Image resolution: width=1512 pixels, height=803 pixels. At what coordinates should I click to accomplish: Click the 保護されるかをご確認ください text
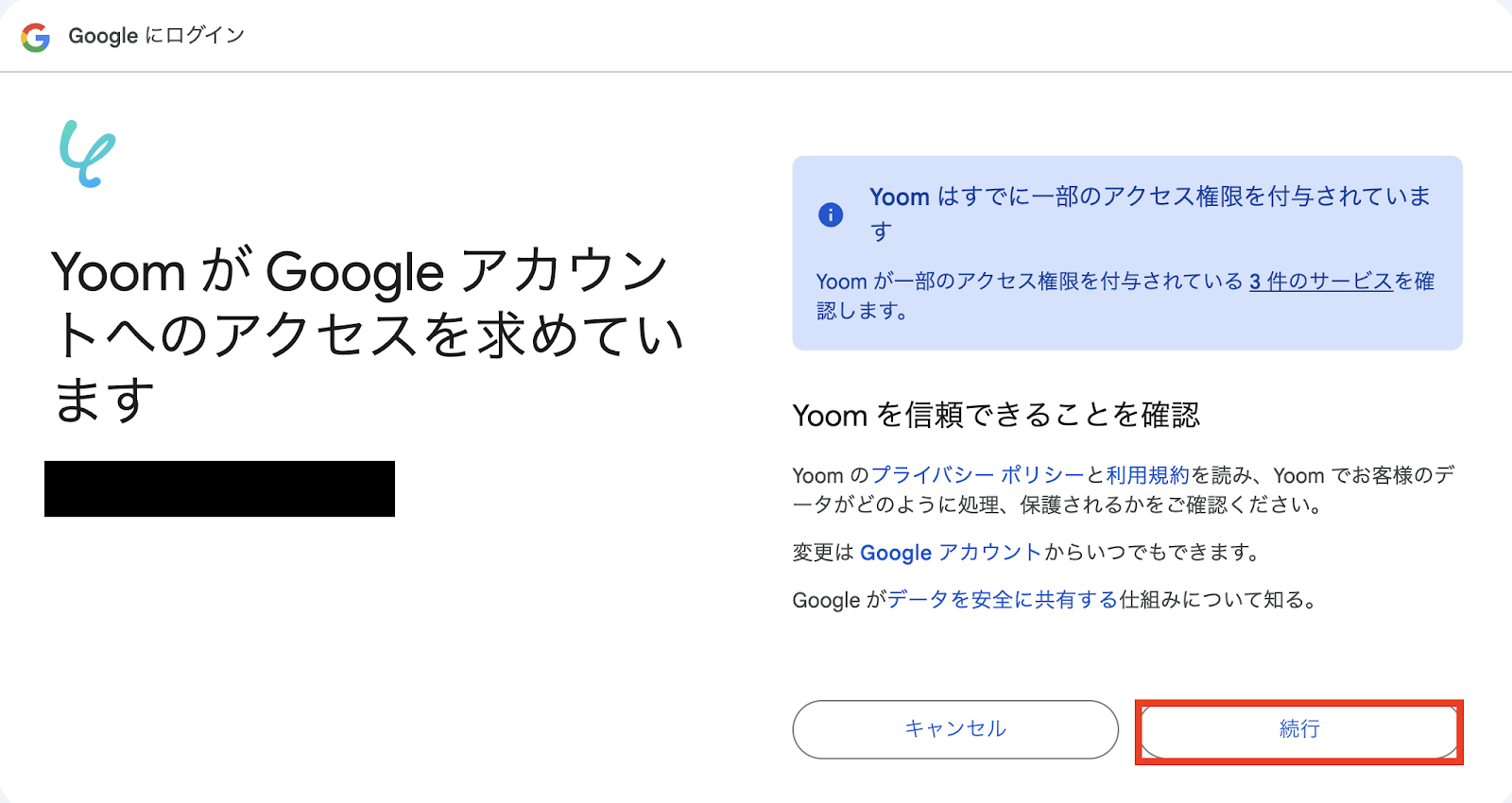pos(1170,505)
